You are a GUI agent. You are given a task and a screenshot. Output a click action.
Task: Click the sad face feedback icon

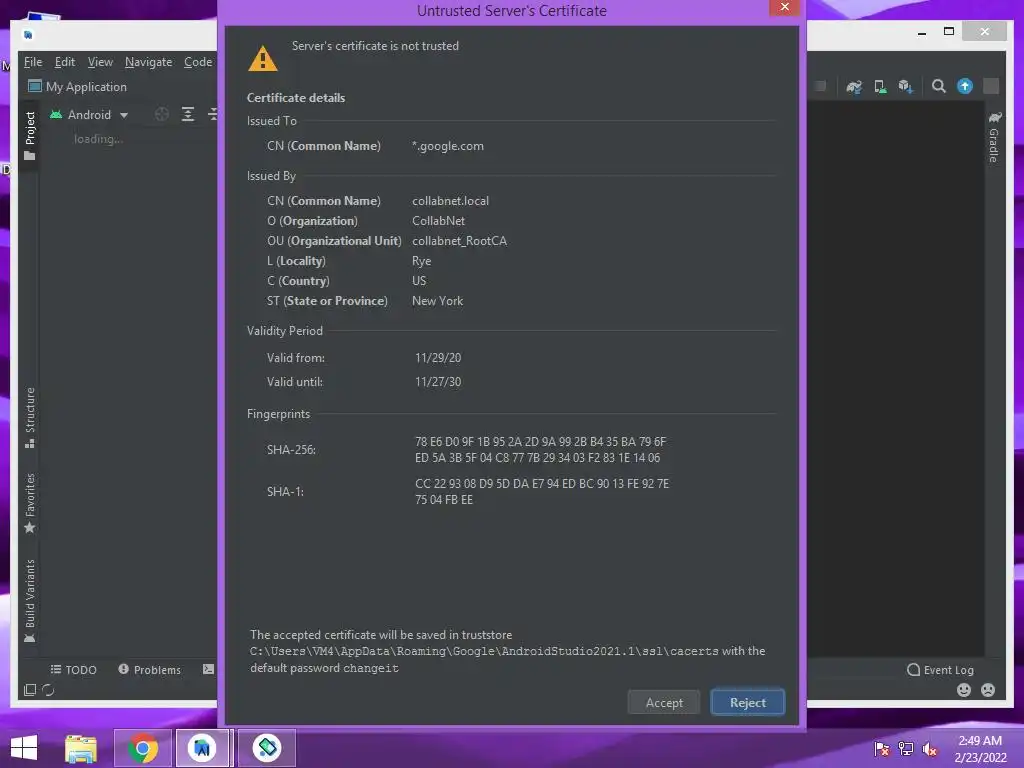click(988, 690)
